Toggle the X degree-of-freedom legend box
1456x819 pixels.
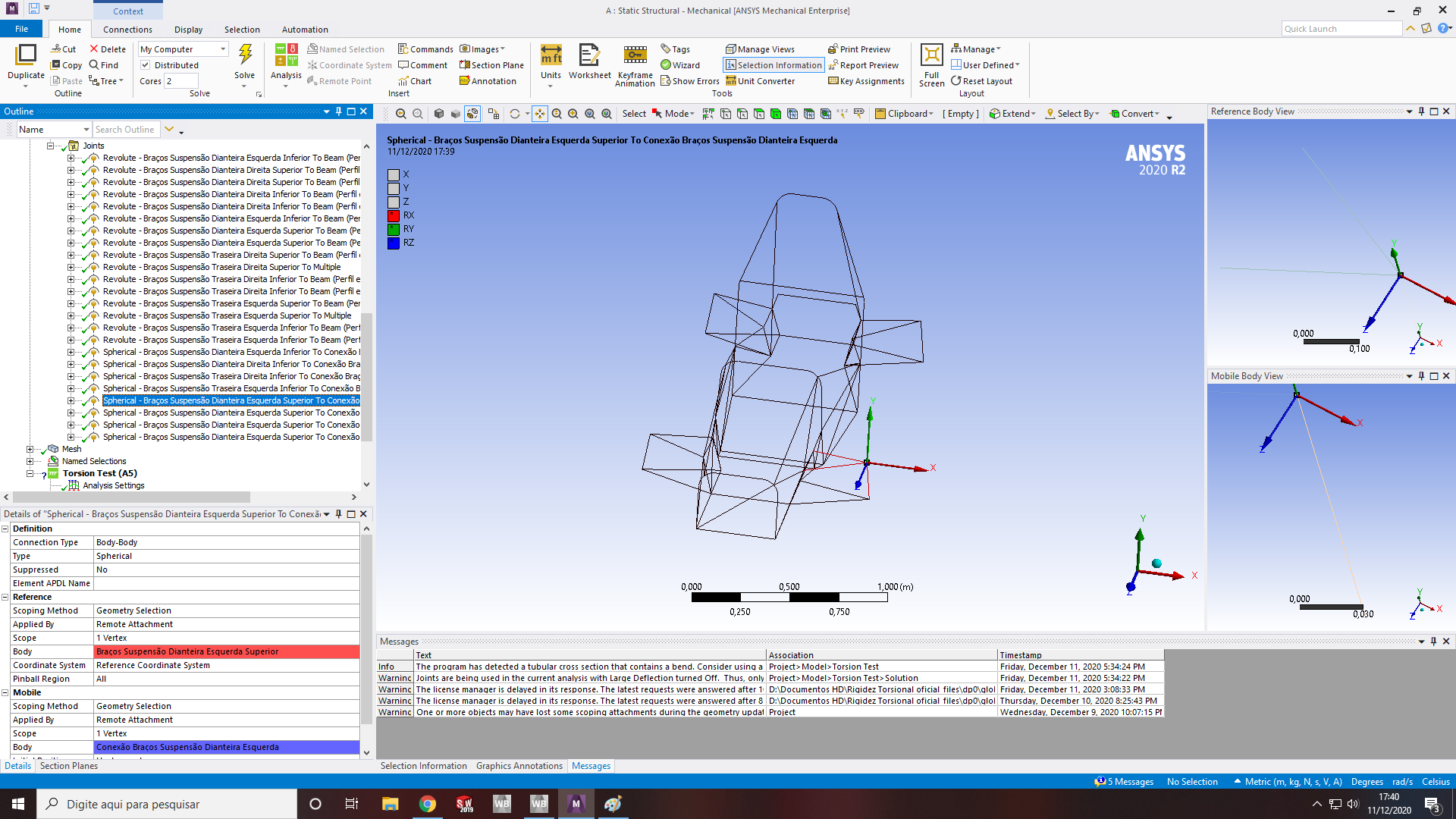(394, 174)
